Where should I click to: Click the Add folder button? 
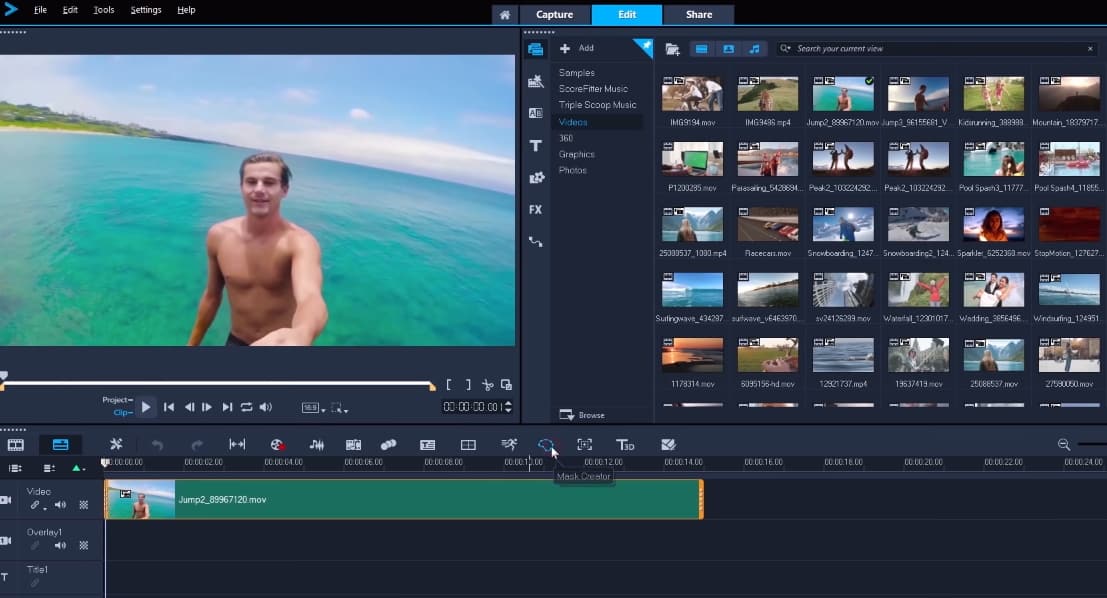(x=577, y=48)
